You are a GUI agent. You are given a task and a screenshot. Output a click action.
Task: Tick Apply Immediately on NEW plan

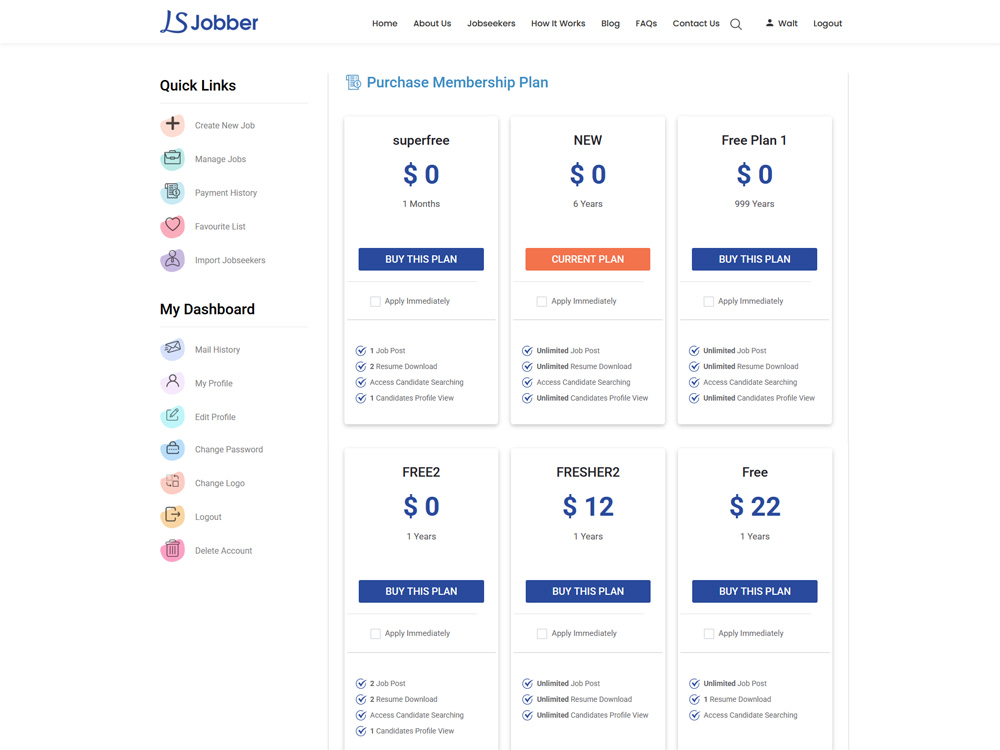click(x=541, y=301)
